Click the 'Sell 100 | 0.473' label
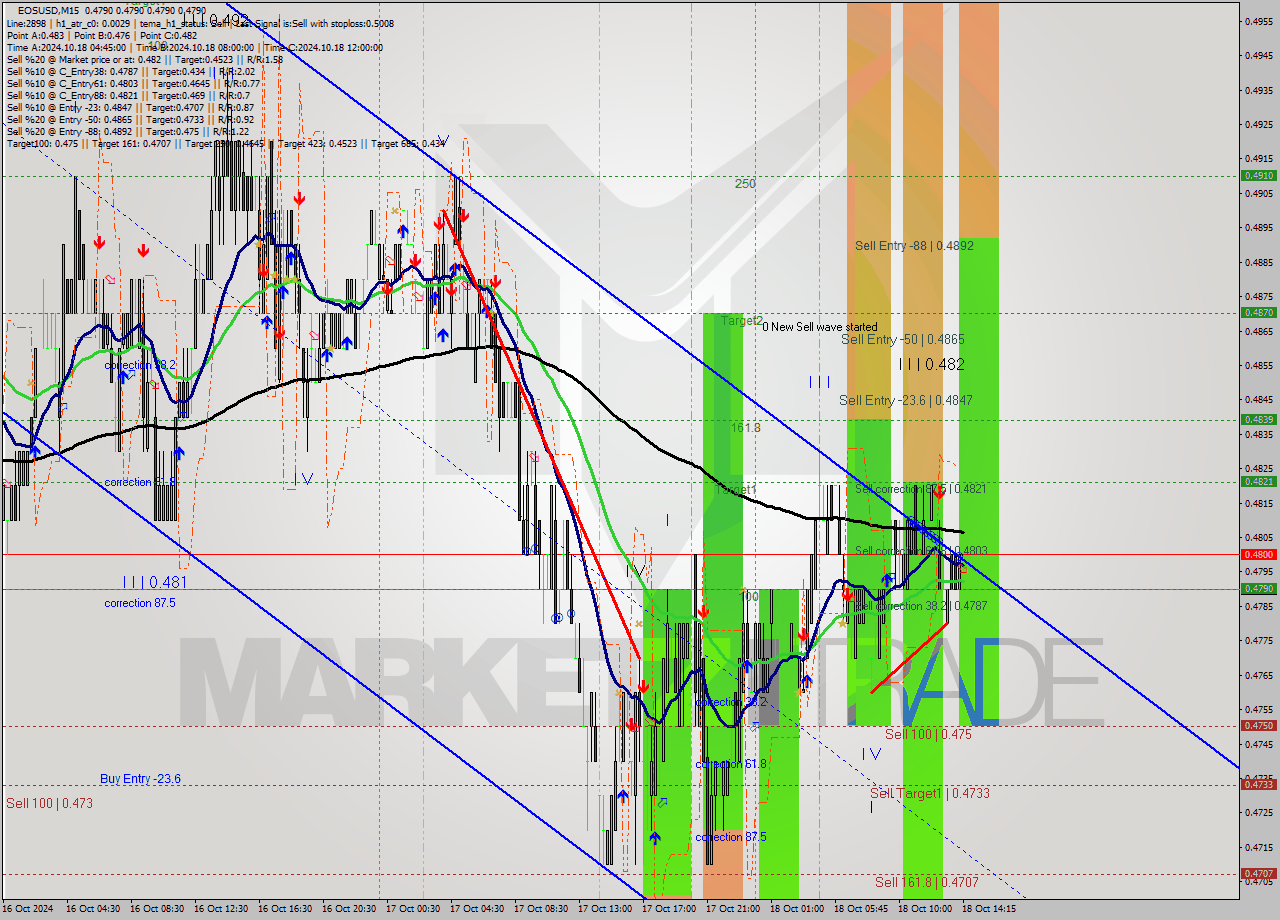The height and width of the screenshot is (920, 1280). pyautogui.click(x=49, y=803)
